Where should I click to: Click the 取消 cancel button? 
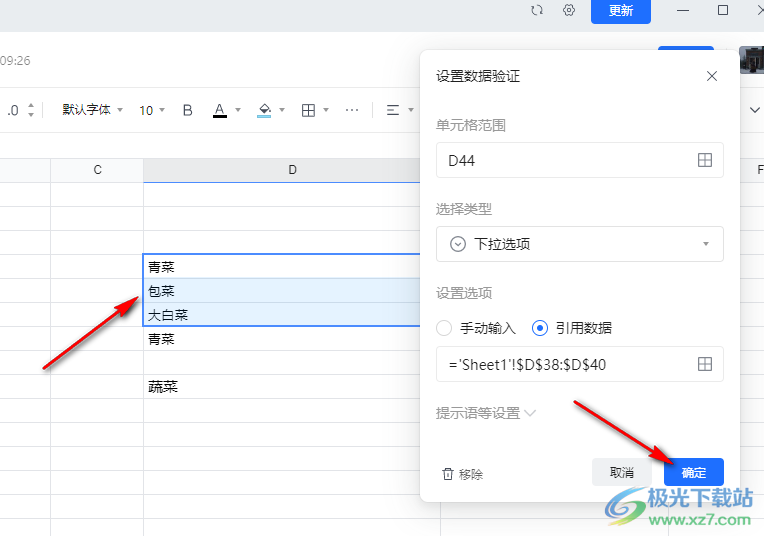622,472
